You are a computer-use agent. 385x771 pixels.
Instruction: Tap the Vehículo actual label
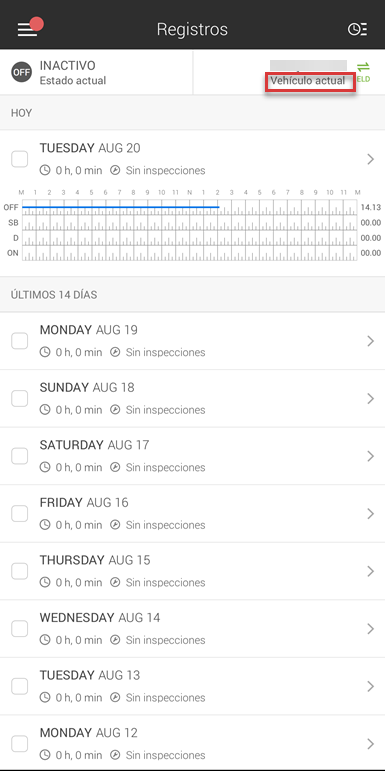click(x=308, y=81)
